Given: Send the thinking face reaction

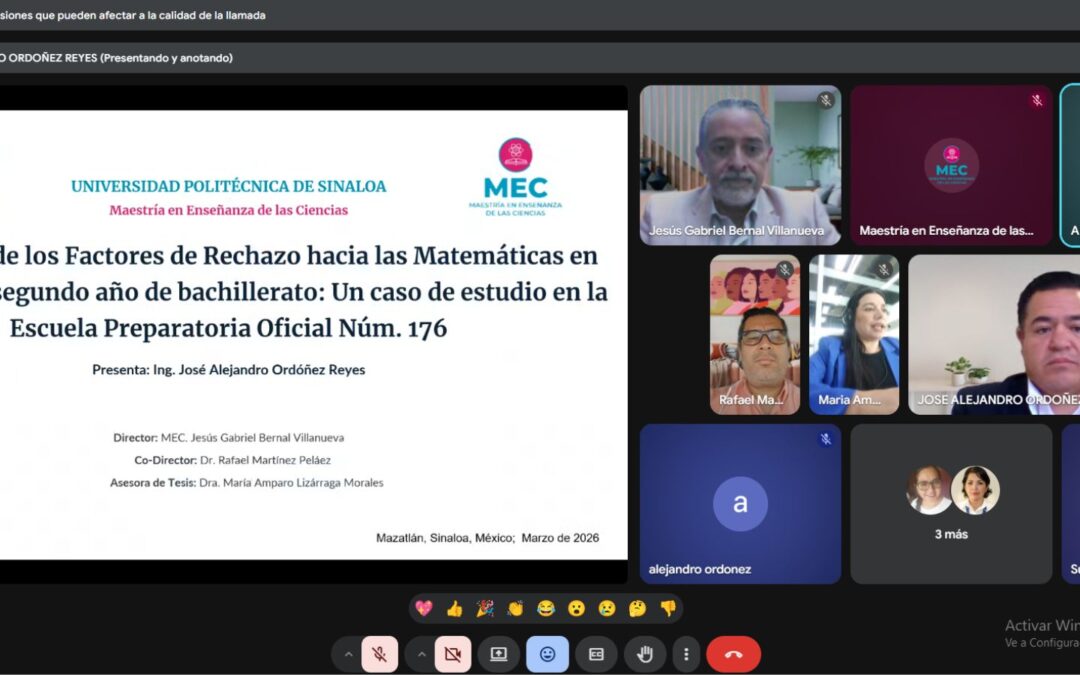Looking at the screenshot, I should [636, 608].
